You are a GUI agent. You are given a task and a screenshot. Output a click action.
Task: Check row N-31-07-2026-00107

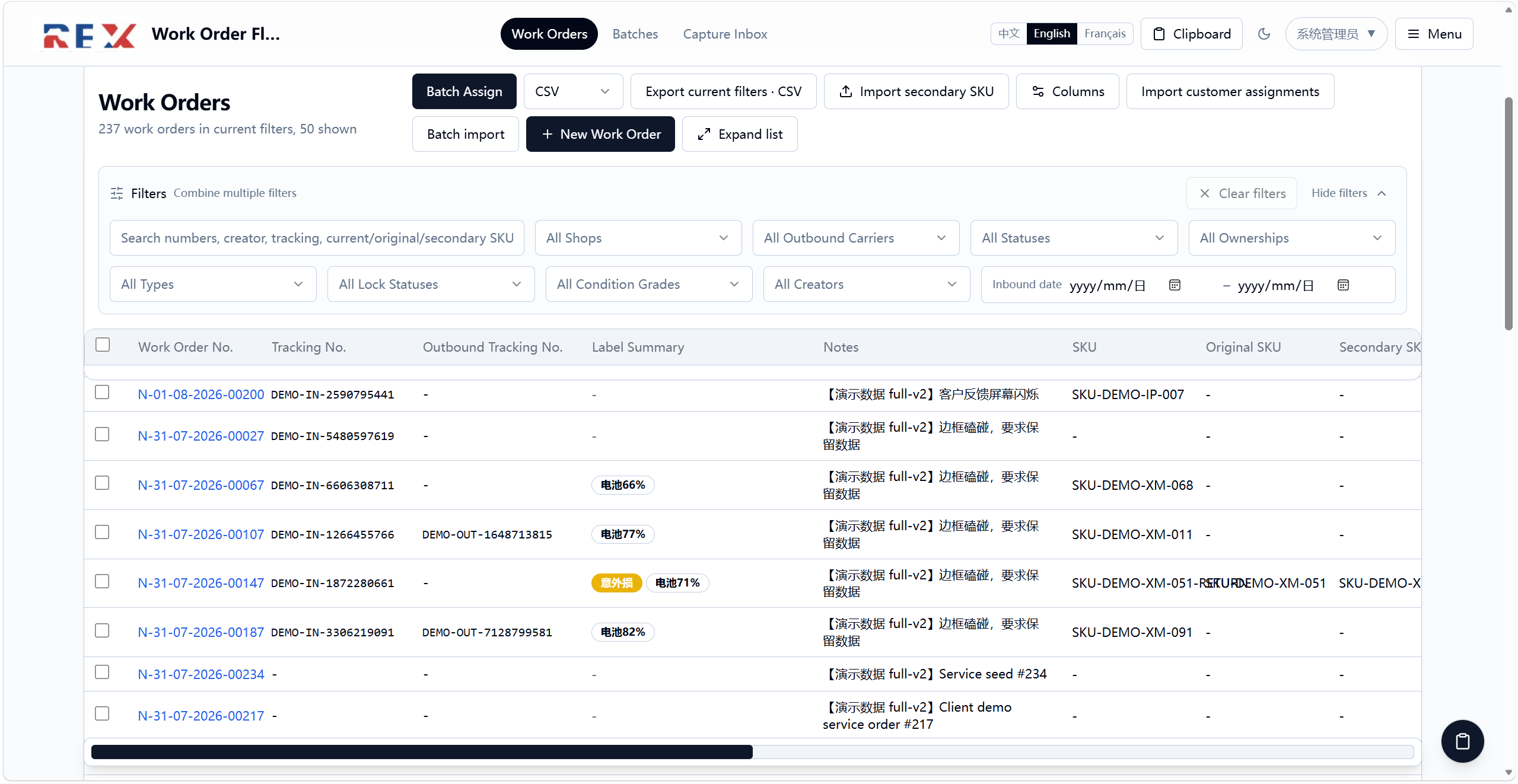(x=102, y=532)
